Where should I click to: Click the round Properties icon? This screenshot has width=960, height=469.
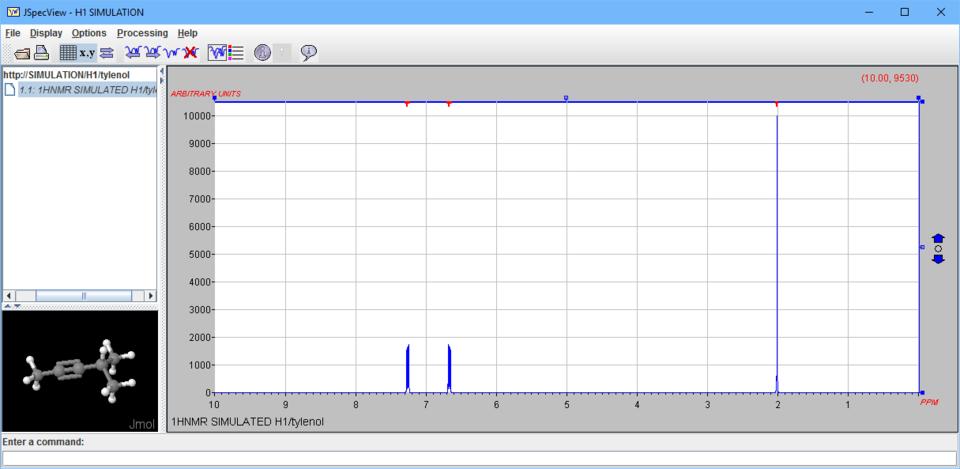tap(263, 52)
